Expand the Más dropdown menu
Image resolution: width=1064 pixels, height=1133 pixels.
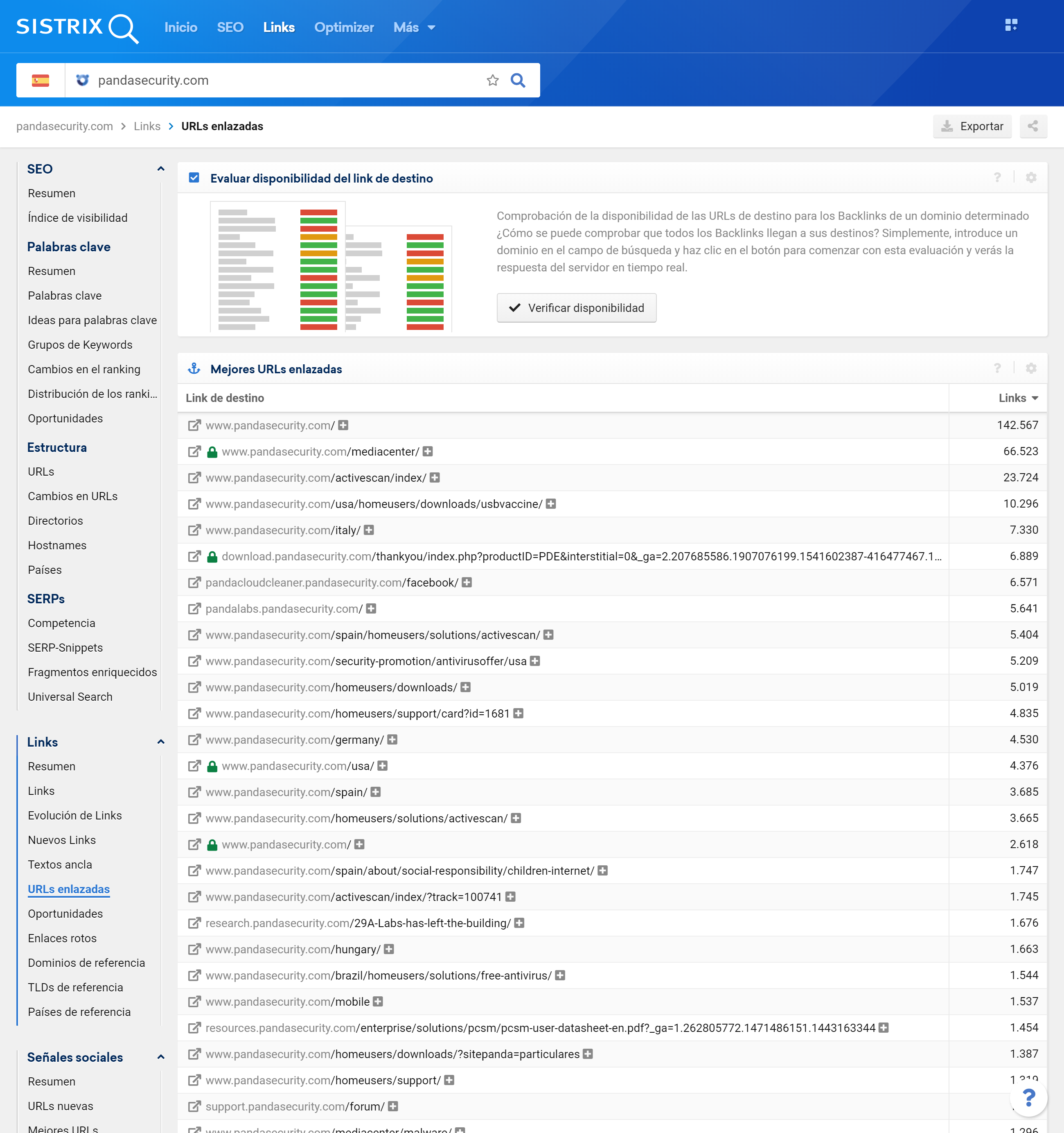(414, 27)
